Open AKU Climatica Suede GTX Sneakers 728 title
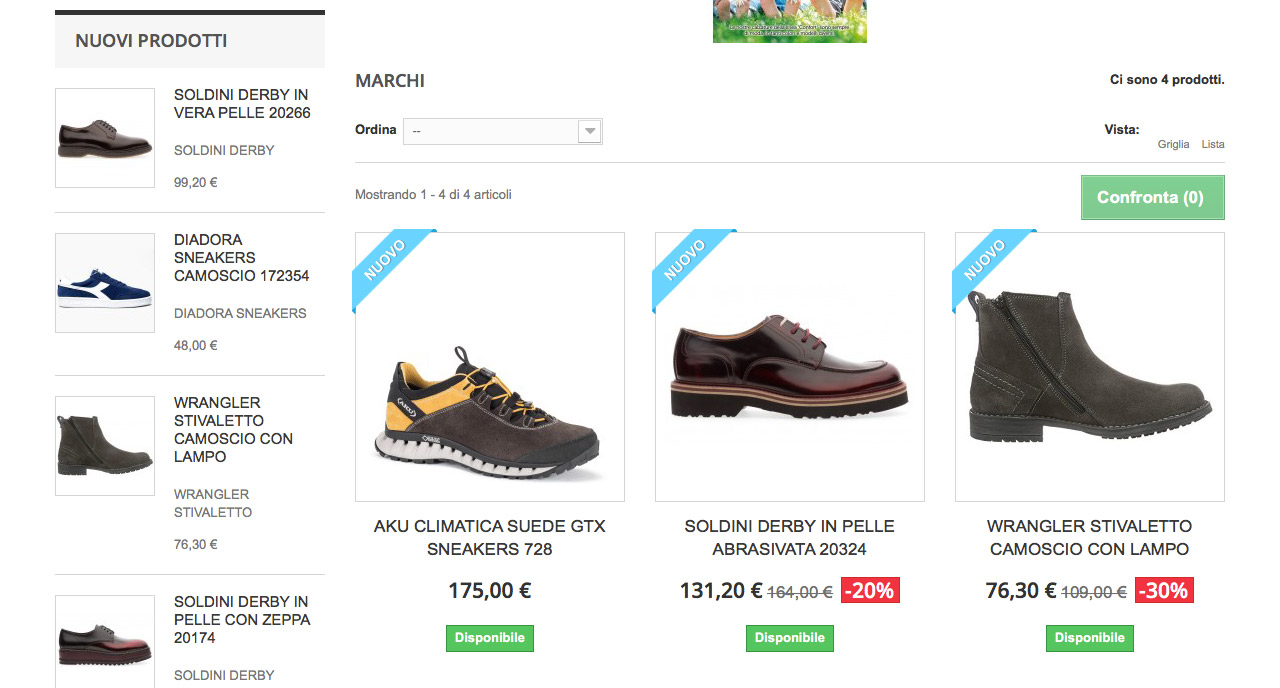1280x688 pixels. (x=490, y=537)
